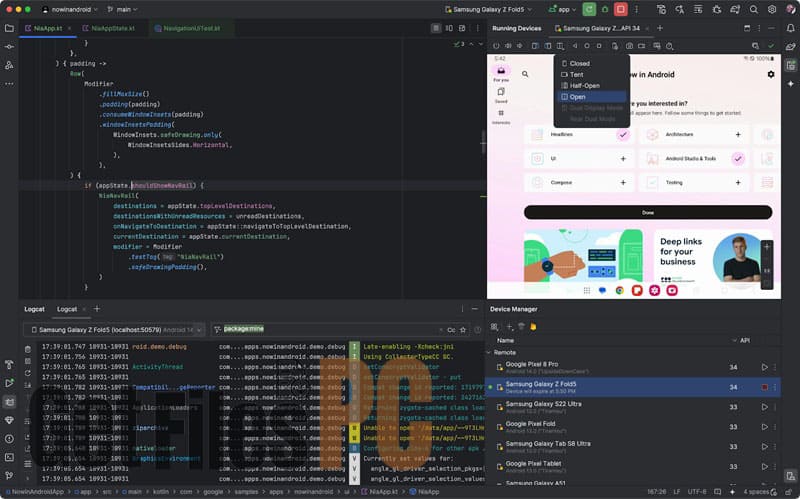800x499 pixels.
Task: Open the Saved tab in emulated app rail
Action: 501,94
